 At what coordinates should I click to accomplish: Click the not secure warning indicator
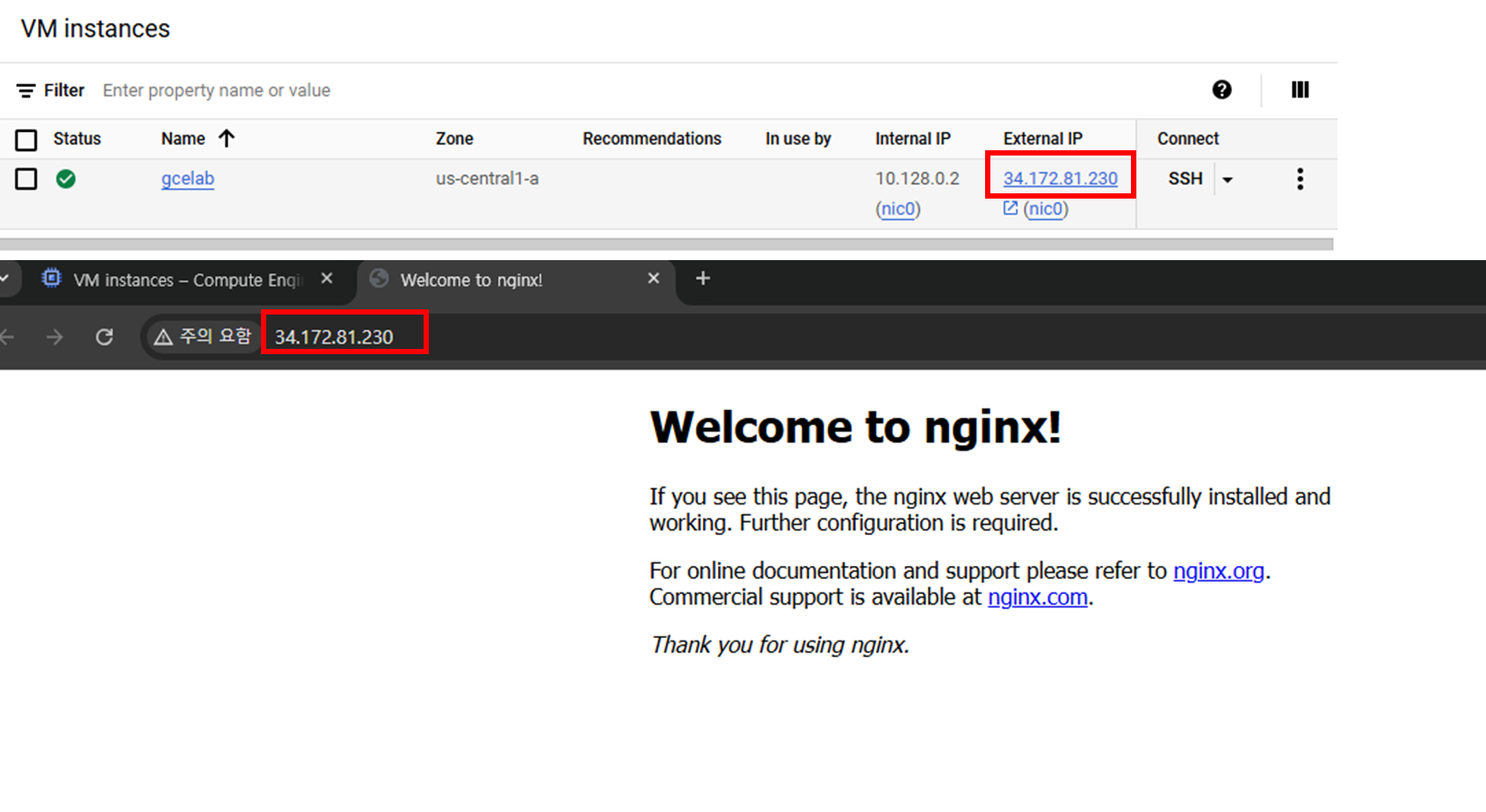point(203,337)
